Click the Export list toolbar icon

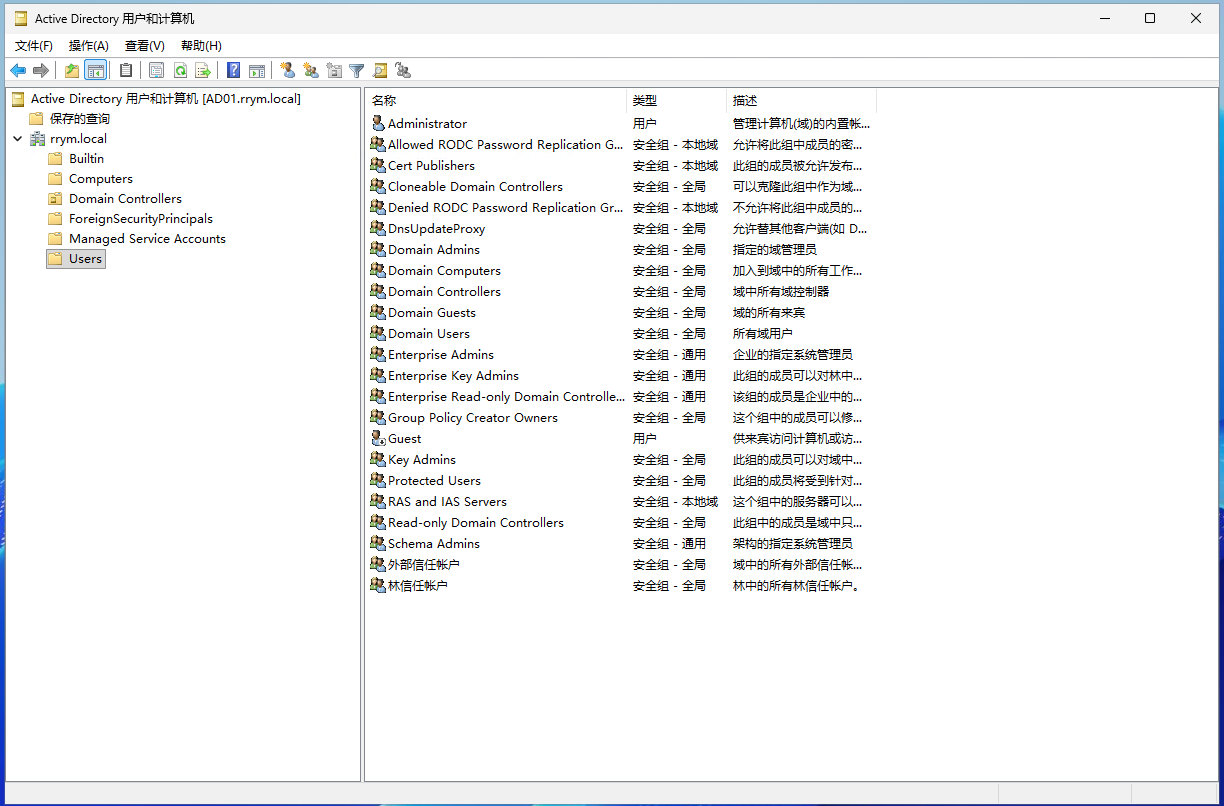pyautogui.click(x=203, y=70)
